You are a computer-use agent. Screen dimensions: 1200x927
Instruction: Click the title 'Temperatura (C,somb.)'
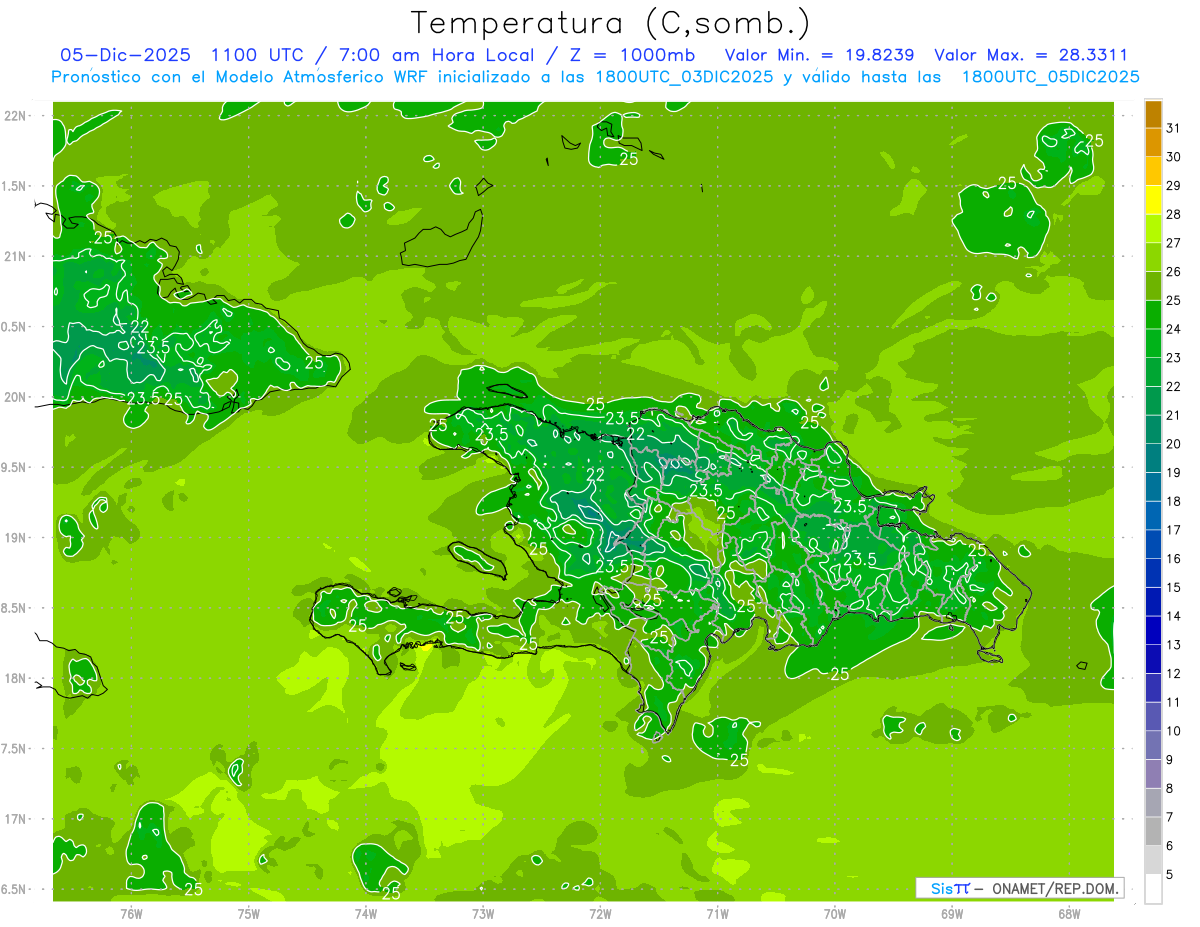click(611, 23)
